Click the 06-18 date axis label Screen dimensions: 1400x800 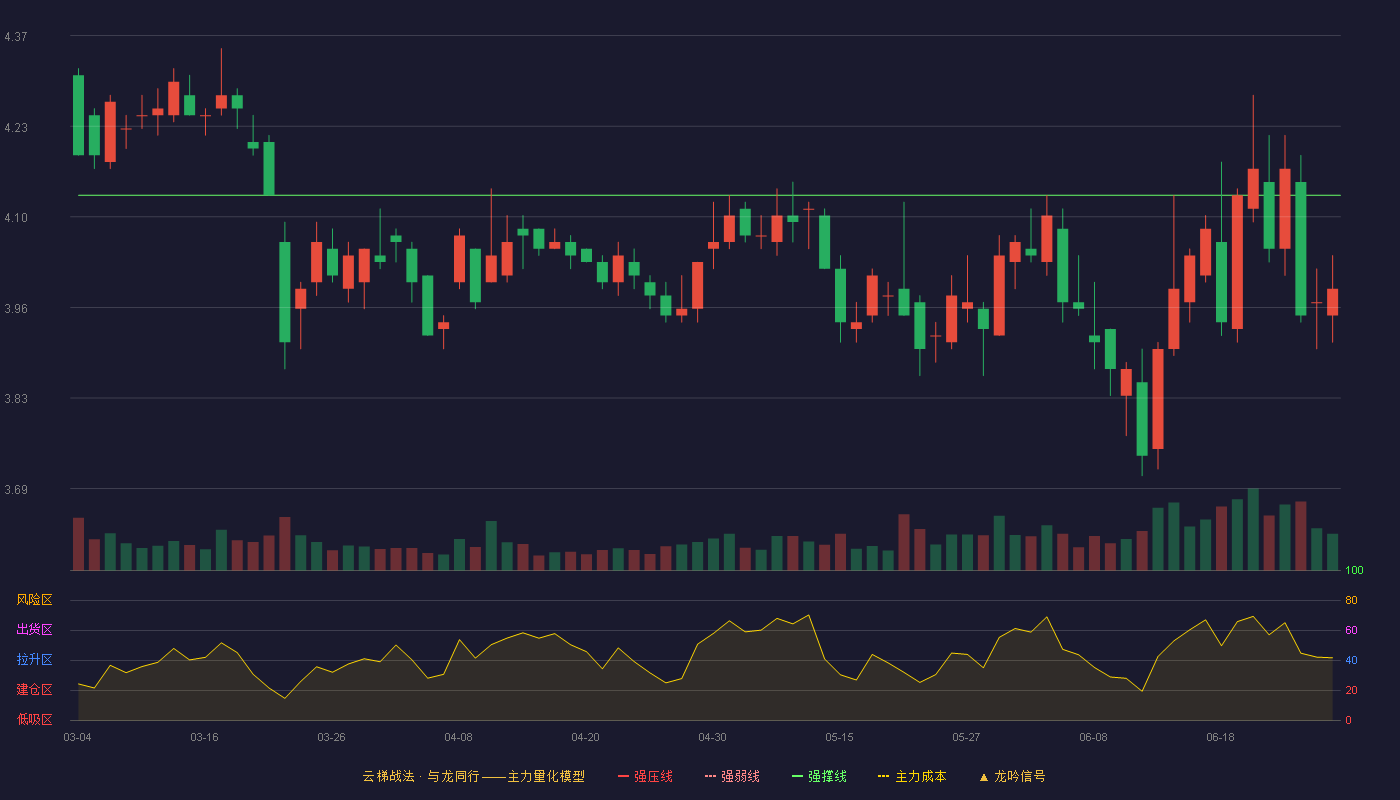coord(1220,737)
